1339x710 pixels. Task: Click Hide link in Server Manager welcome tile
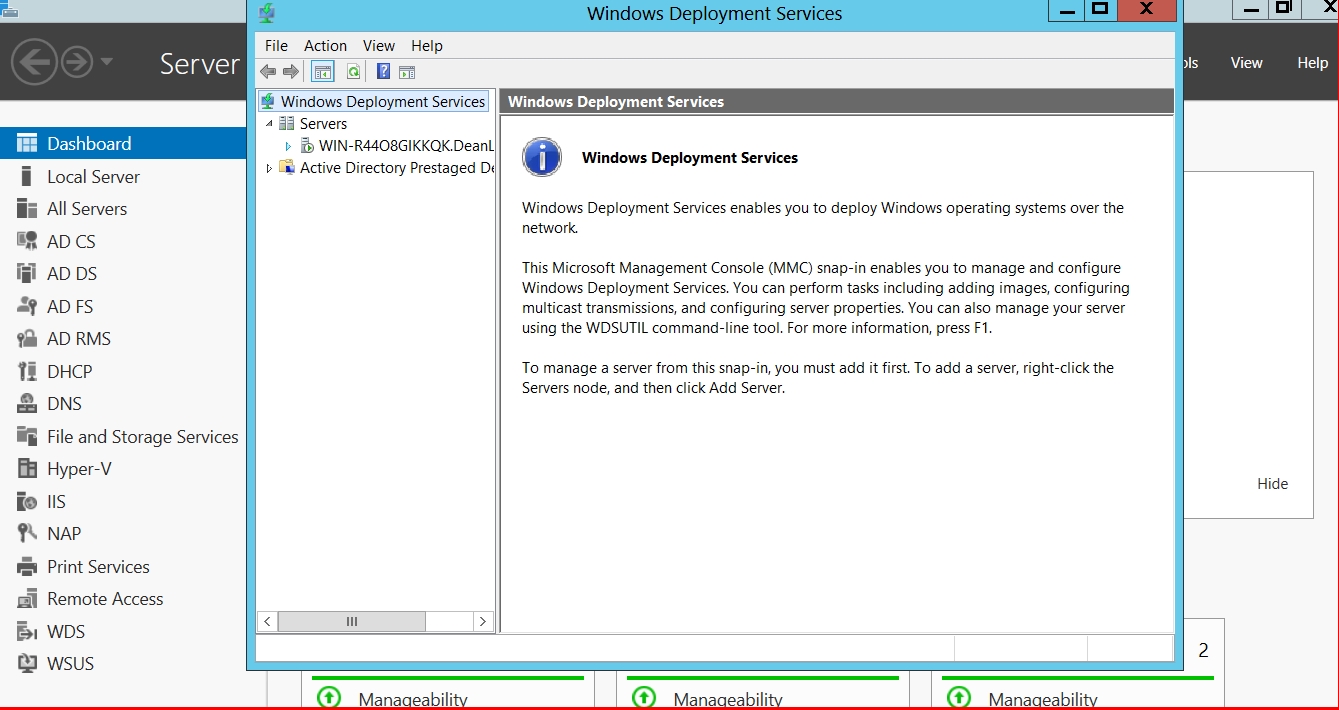click(1272, 484)
